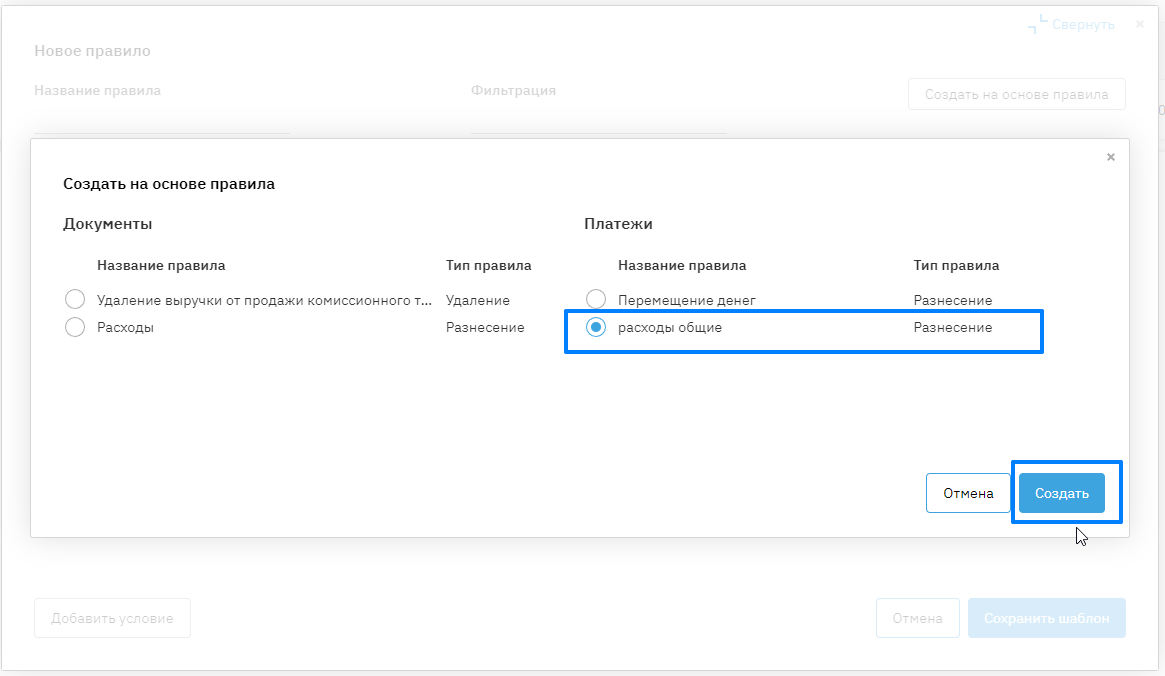Click the Документы section heading

107,224
